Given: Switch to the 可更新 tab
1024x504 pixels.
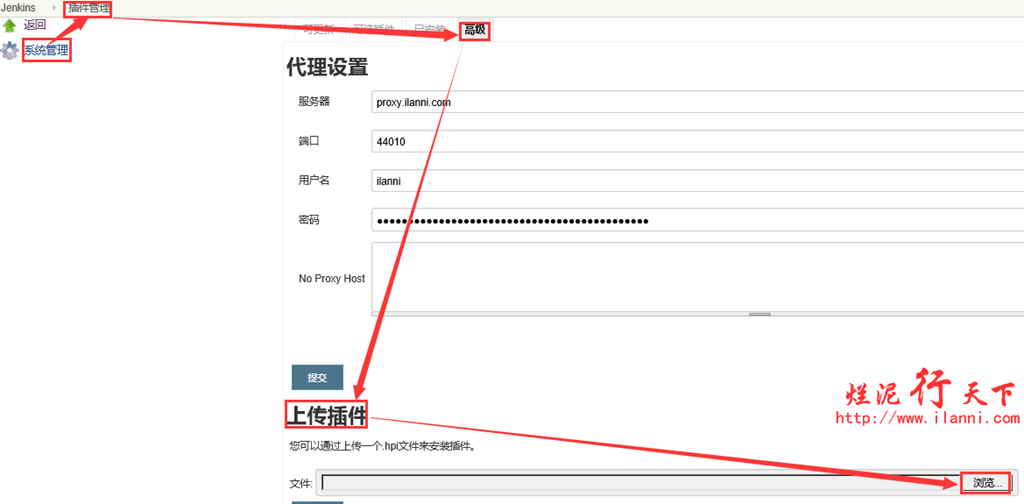Looking at the screenshot, I should [318, 30].
